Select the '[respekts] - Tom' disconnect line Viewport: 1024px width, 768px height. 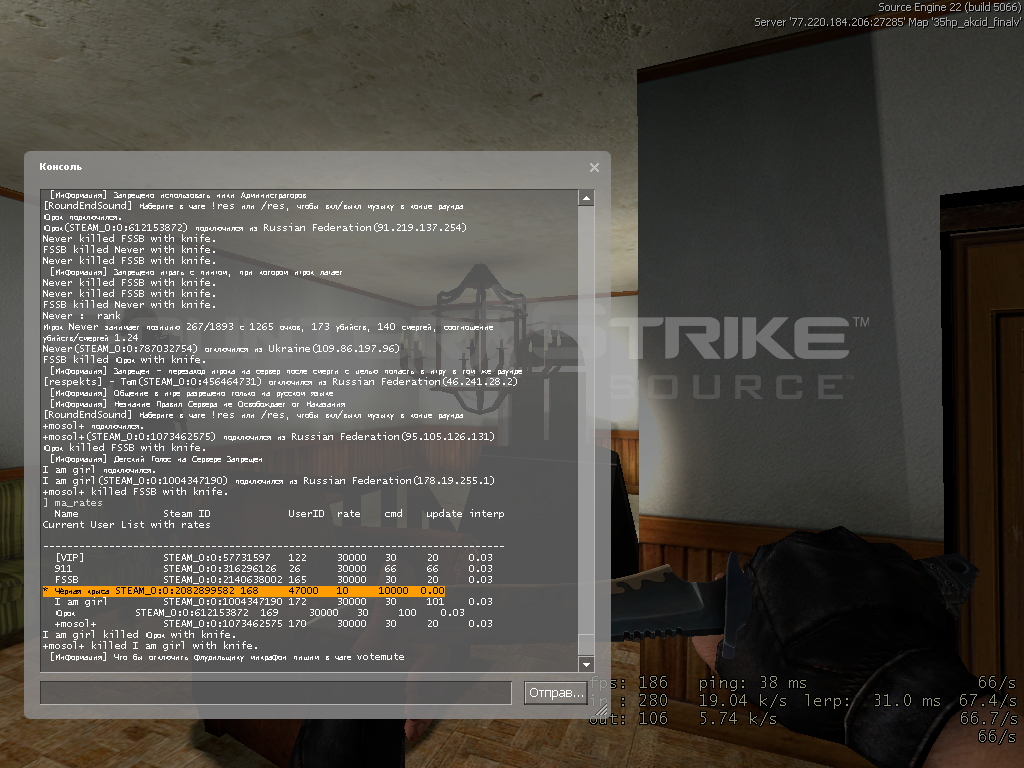click(280, 382)
